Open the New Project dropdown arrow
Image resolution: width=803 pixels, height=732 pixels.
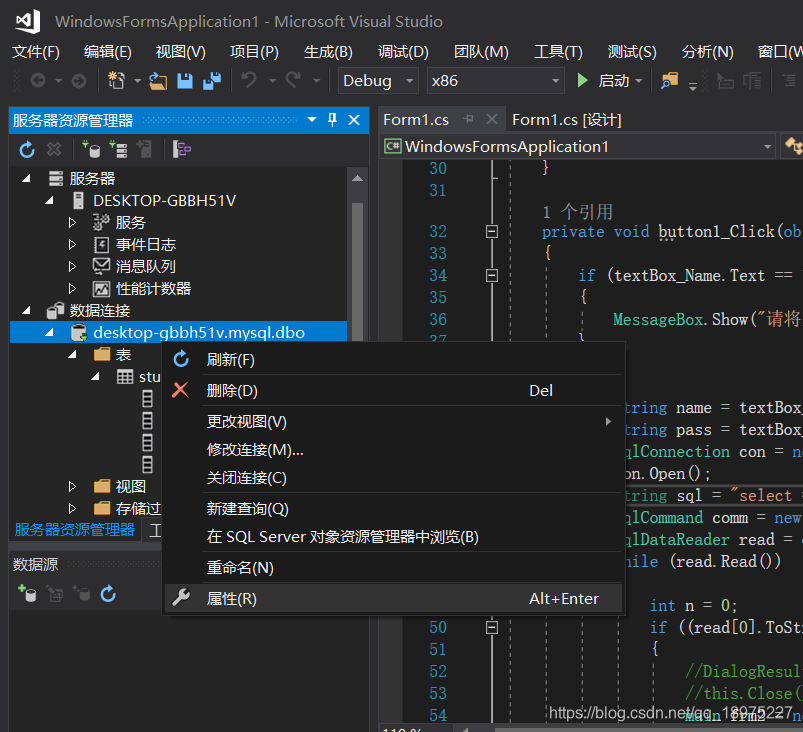coord(137,81)
